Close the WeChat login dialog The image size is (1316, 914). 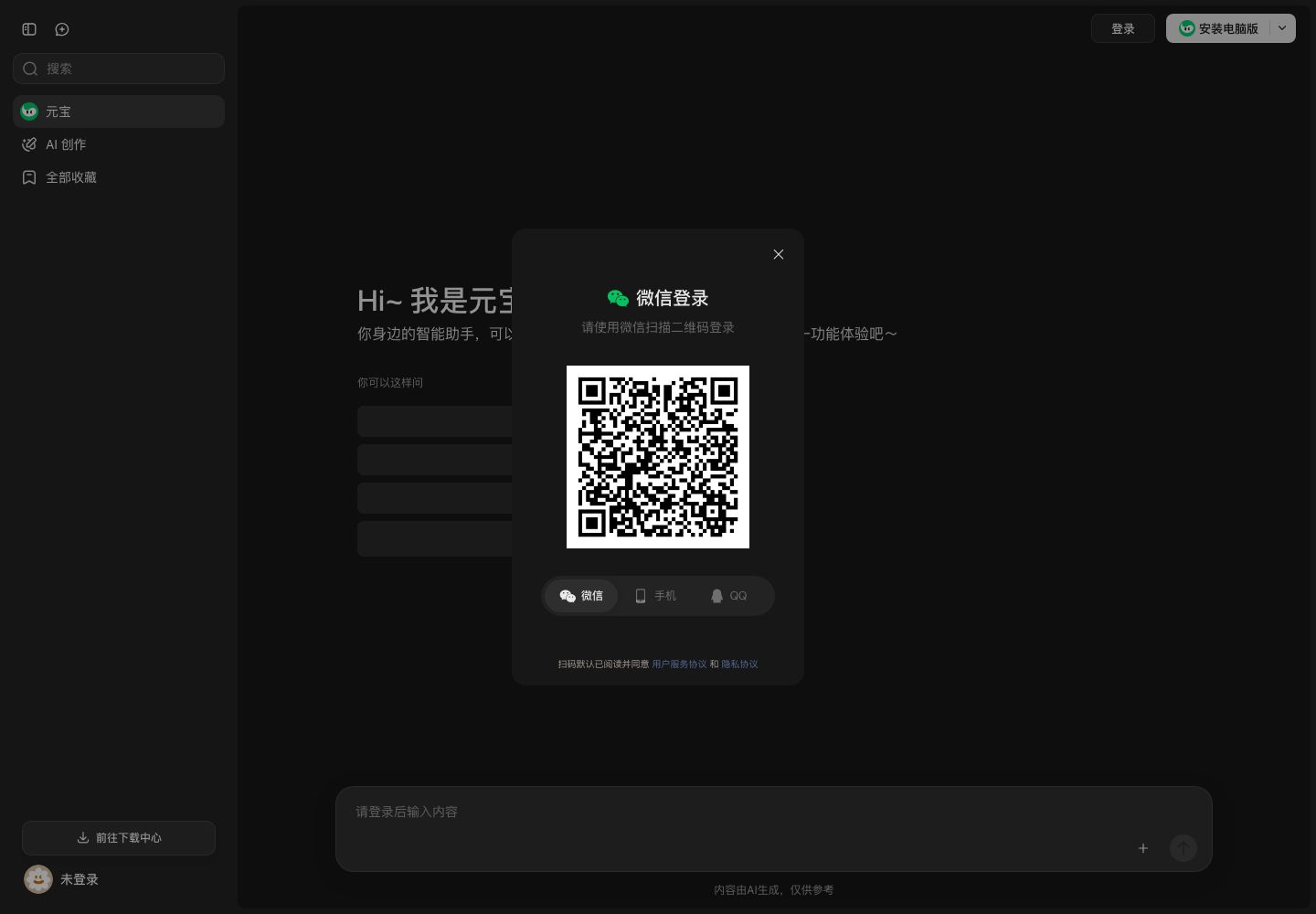[x=779, y=254]
